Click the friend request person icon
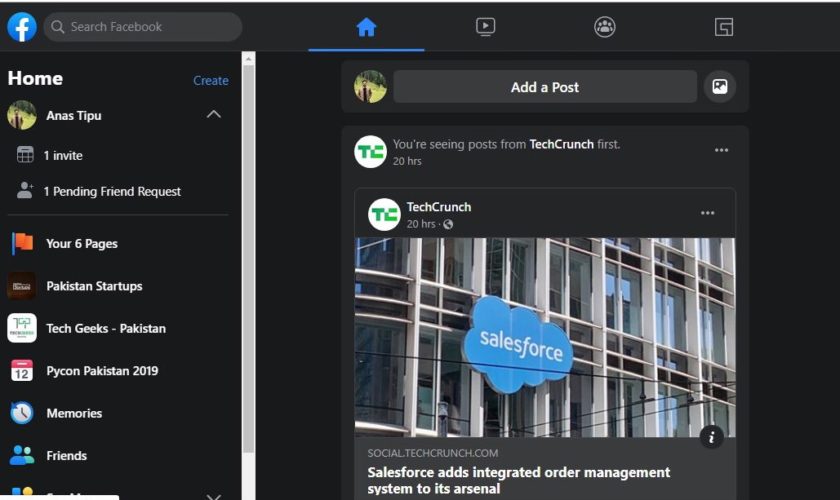 point(25,190)
